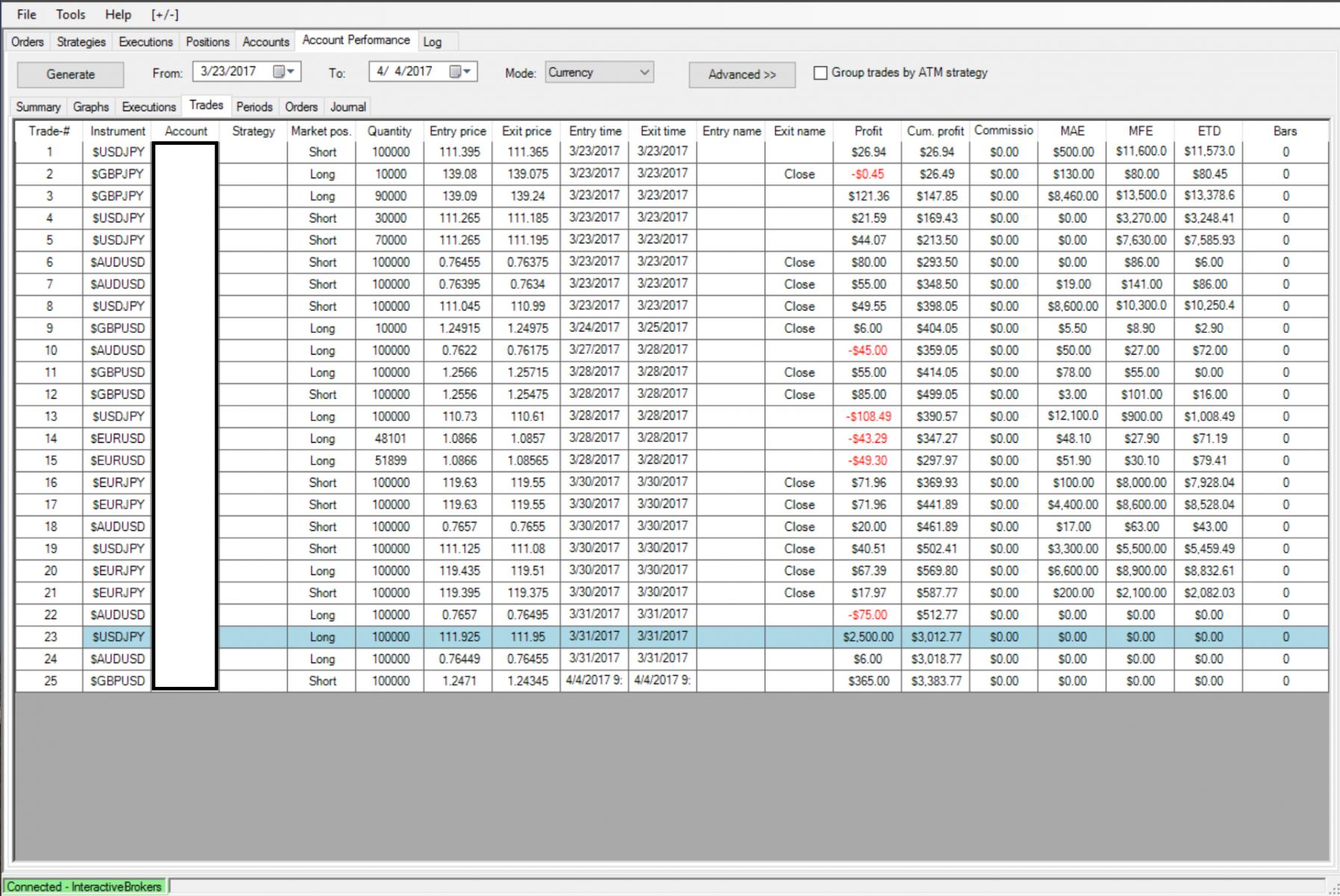The image size is (1340, 896).
Task: Open the Graphs sub-tab
Action: (91, 107)
